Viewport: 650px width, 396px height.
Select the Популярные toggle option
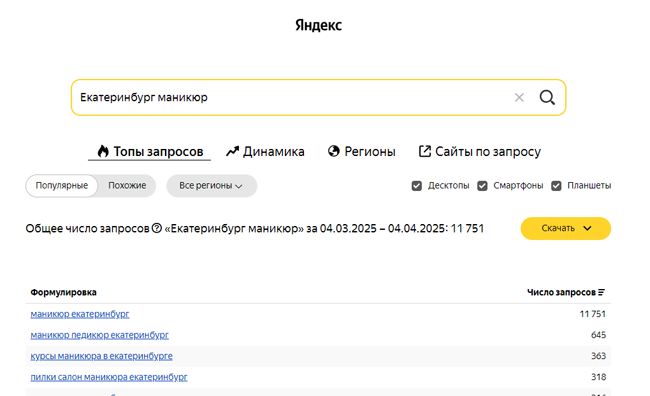tap(62, 186)
